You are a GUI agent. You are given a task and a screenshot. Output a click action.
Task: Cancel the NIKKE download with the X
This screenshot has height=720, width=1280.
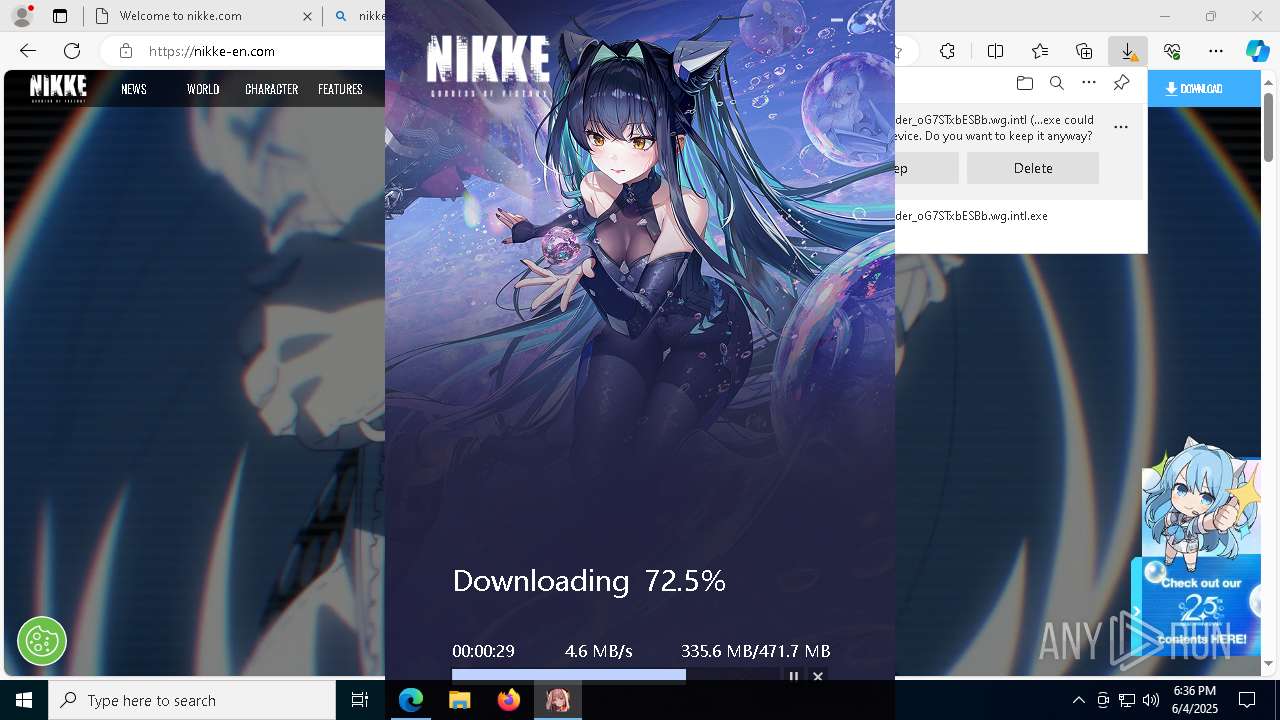point(818,676)
